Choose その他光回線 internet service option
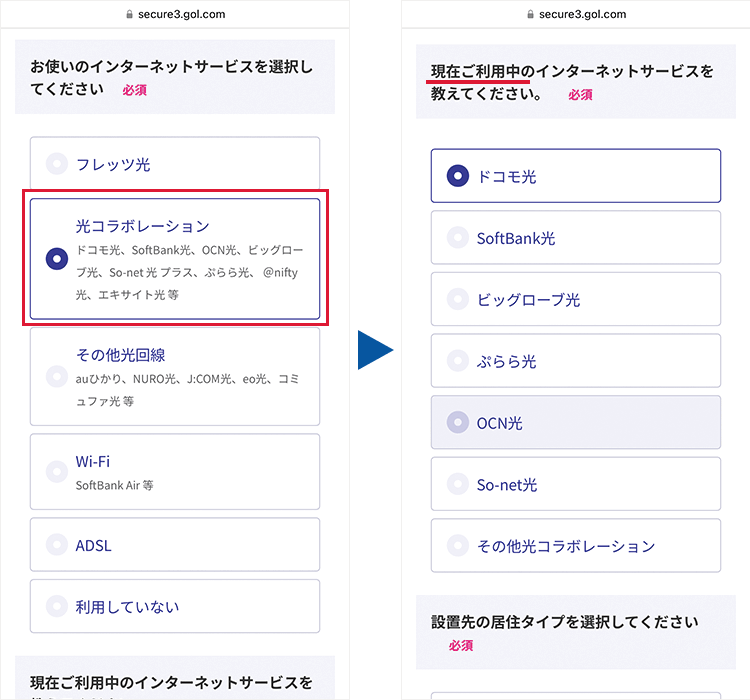The width and height of the screenshot is (750, 700). pyautogui.click(x=175, y=377)
